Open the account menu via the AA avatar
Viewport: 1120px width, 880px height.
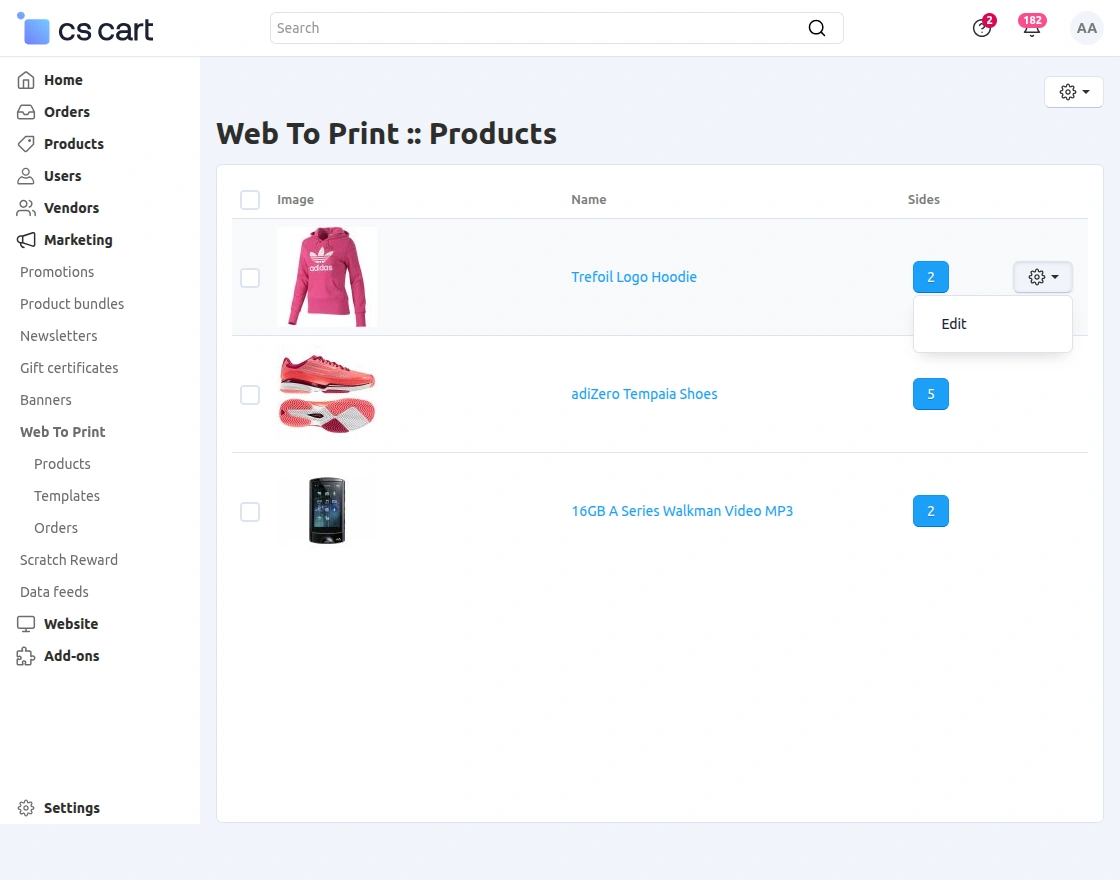pos(1086,28)
